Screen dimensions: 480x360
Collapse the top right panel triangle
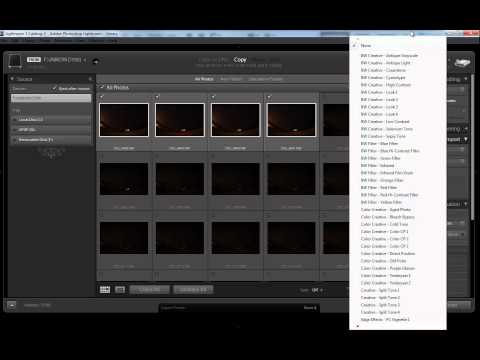[x=466, y=79]
